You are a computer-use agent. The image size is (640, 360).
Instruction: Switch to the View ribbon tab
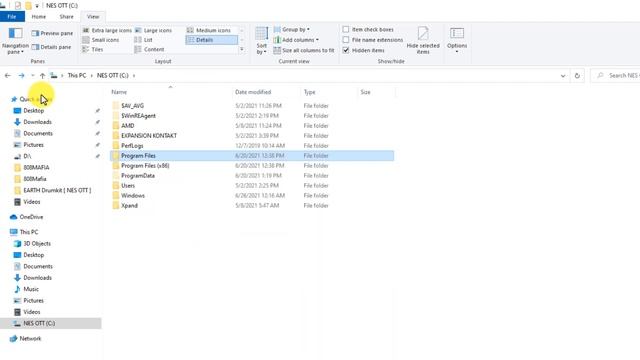tap(93, 17)
